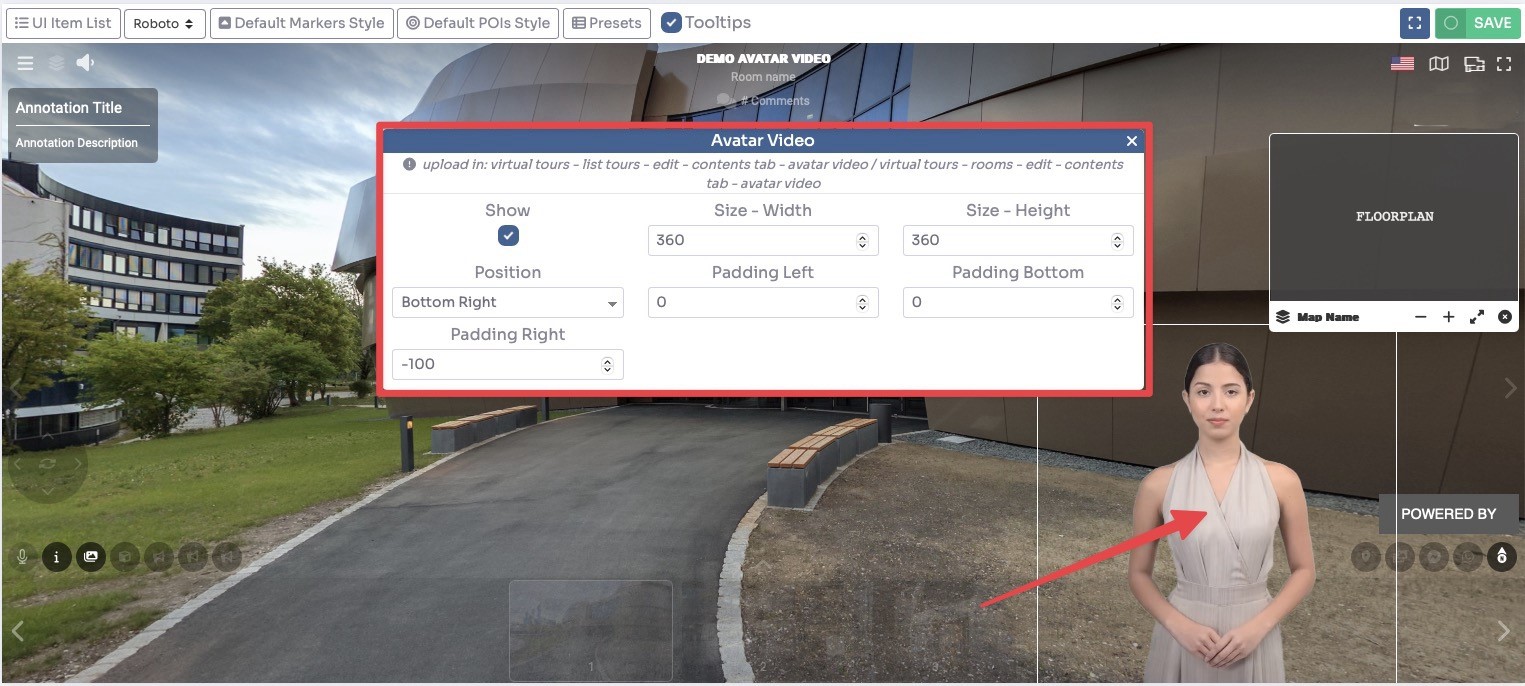
Task: Open the Default Markers Style button
Action: (x=301, y=22)
